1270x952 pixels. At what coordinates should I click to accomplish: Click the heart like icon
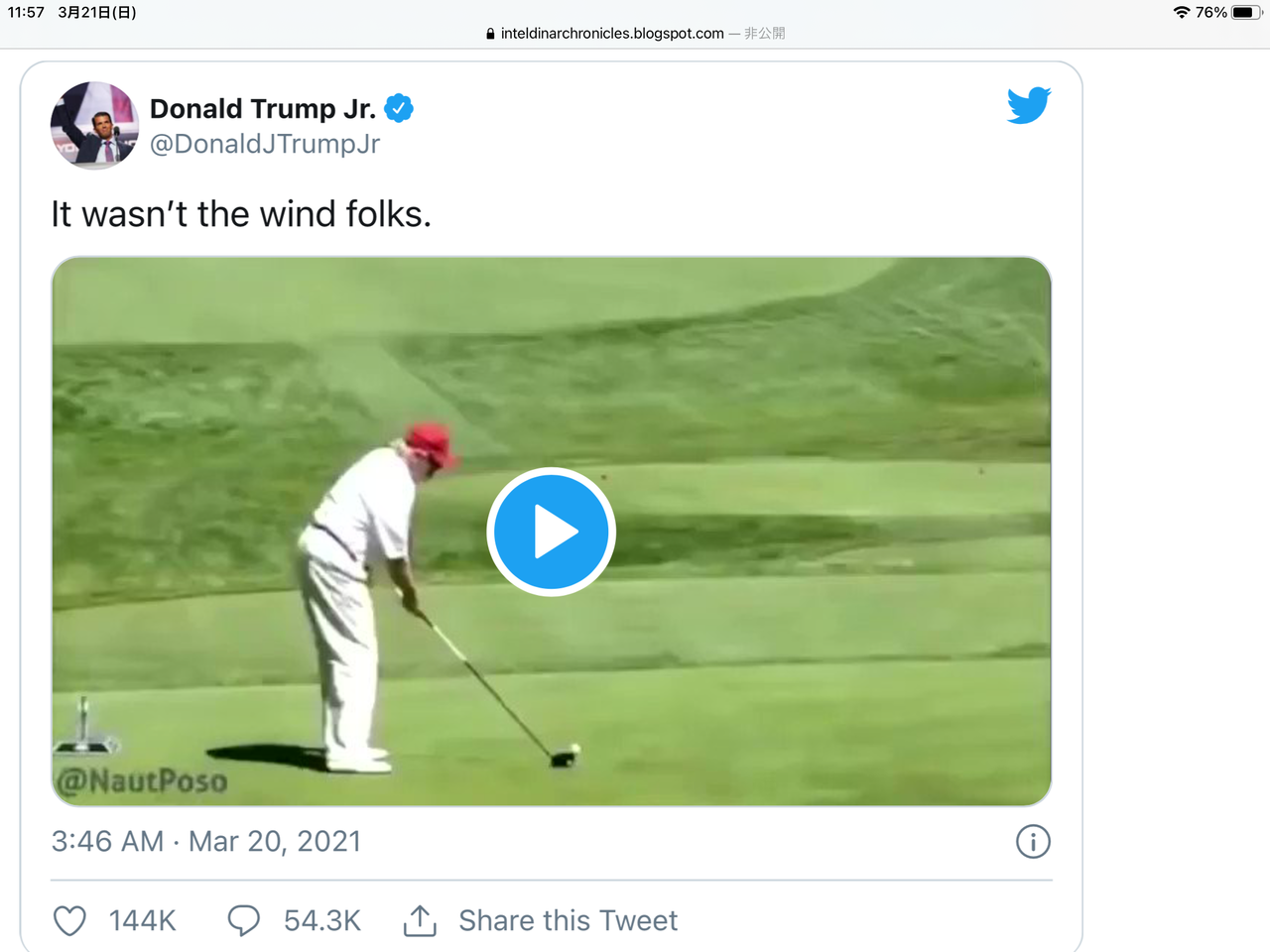[69, 921]
